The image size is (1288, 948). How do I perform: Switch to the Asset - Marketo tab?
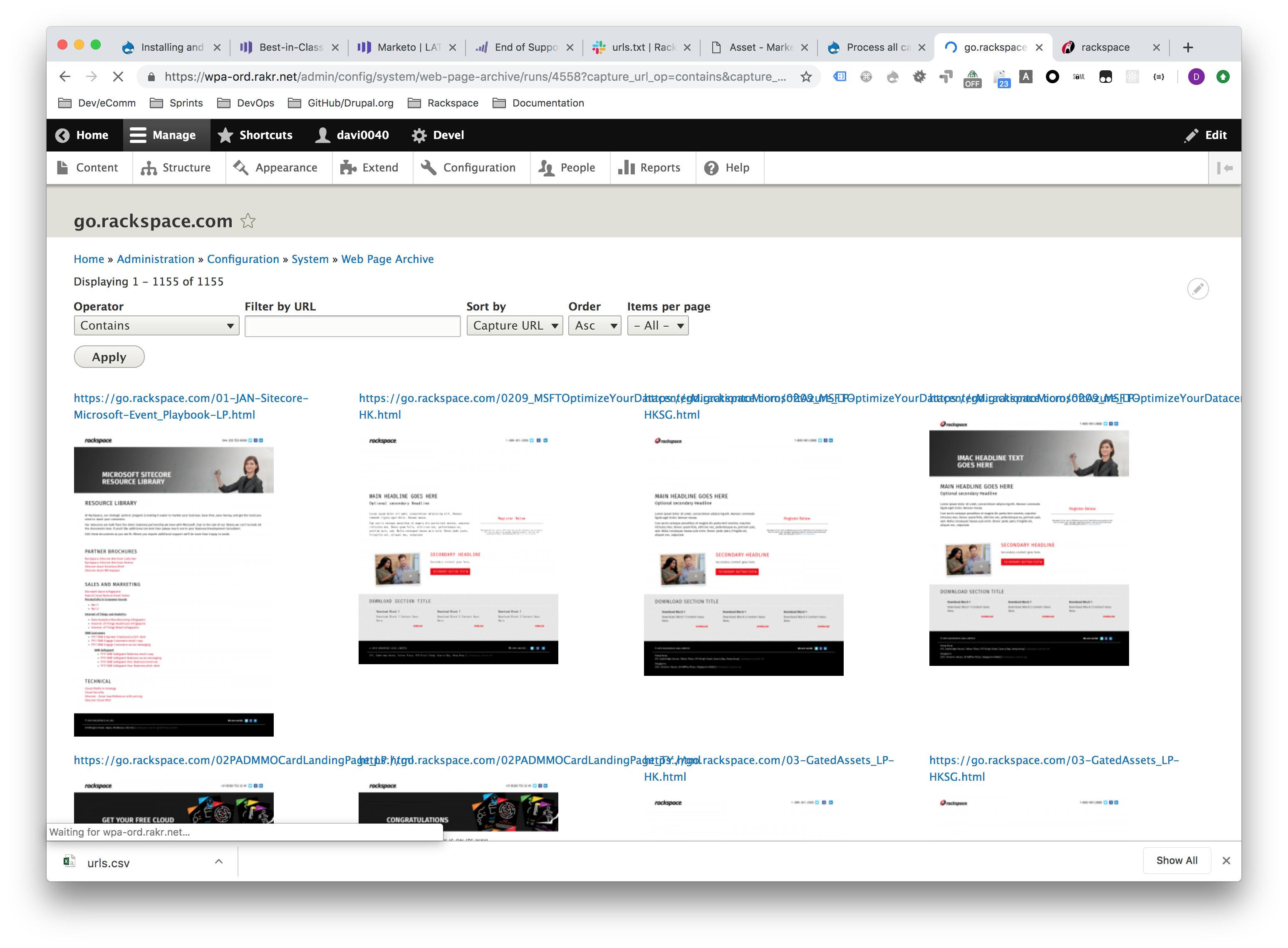(x=760, y=47)
